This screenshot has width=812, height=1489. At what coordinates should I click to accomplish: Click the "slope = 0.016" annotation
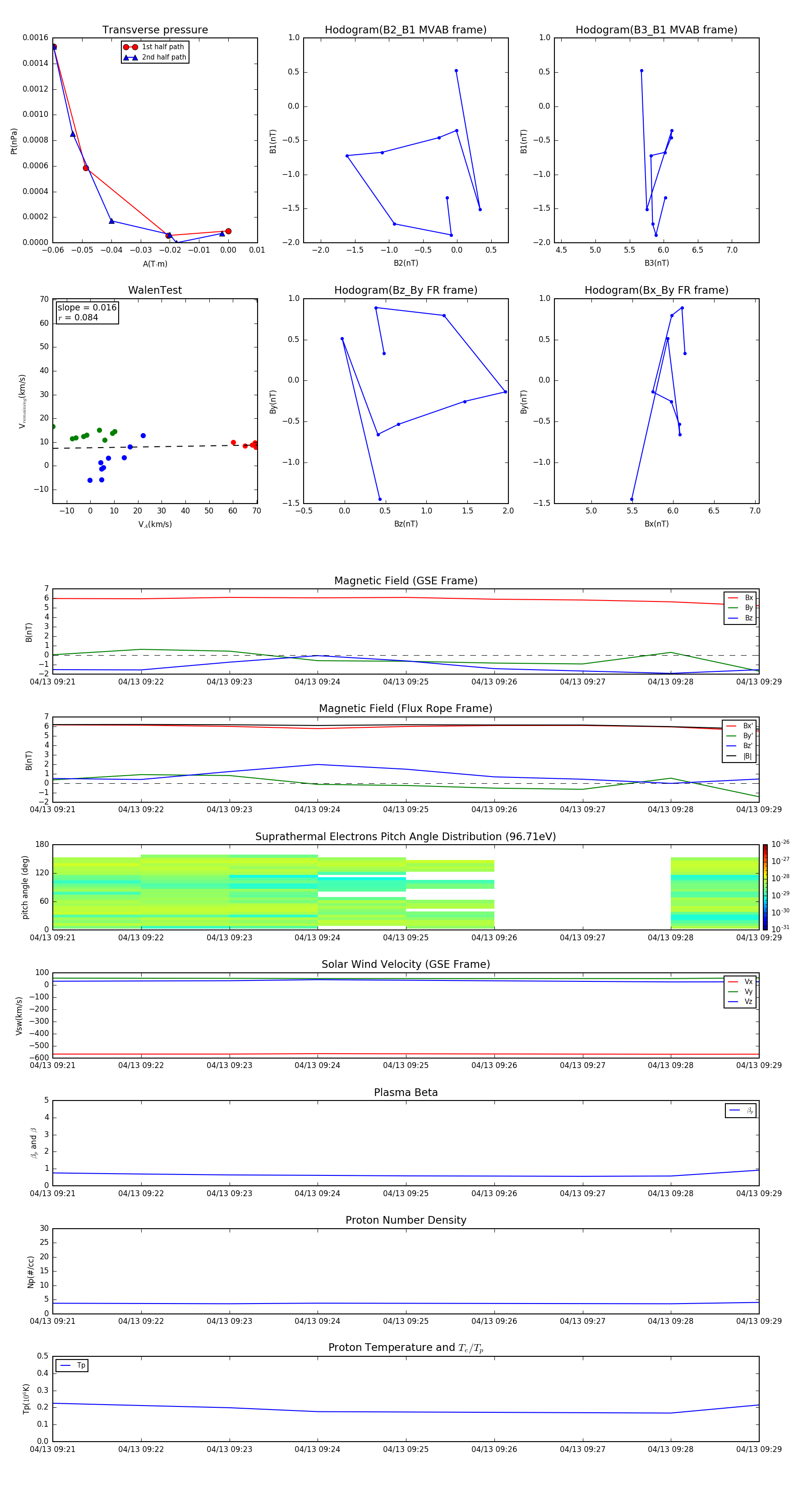(87, 308)
